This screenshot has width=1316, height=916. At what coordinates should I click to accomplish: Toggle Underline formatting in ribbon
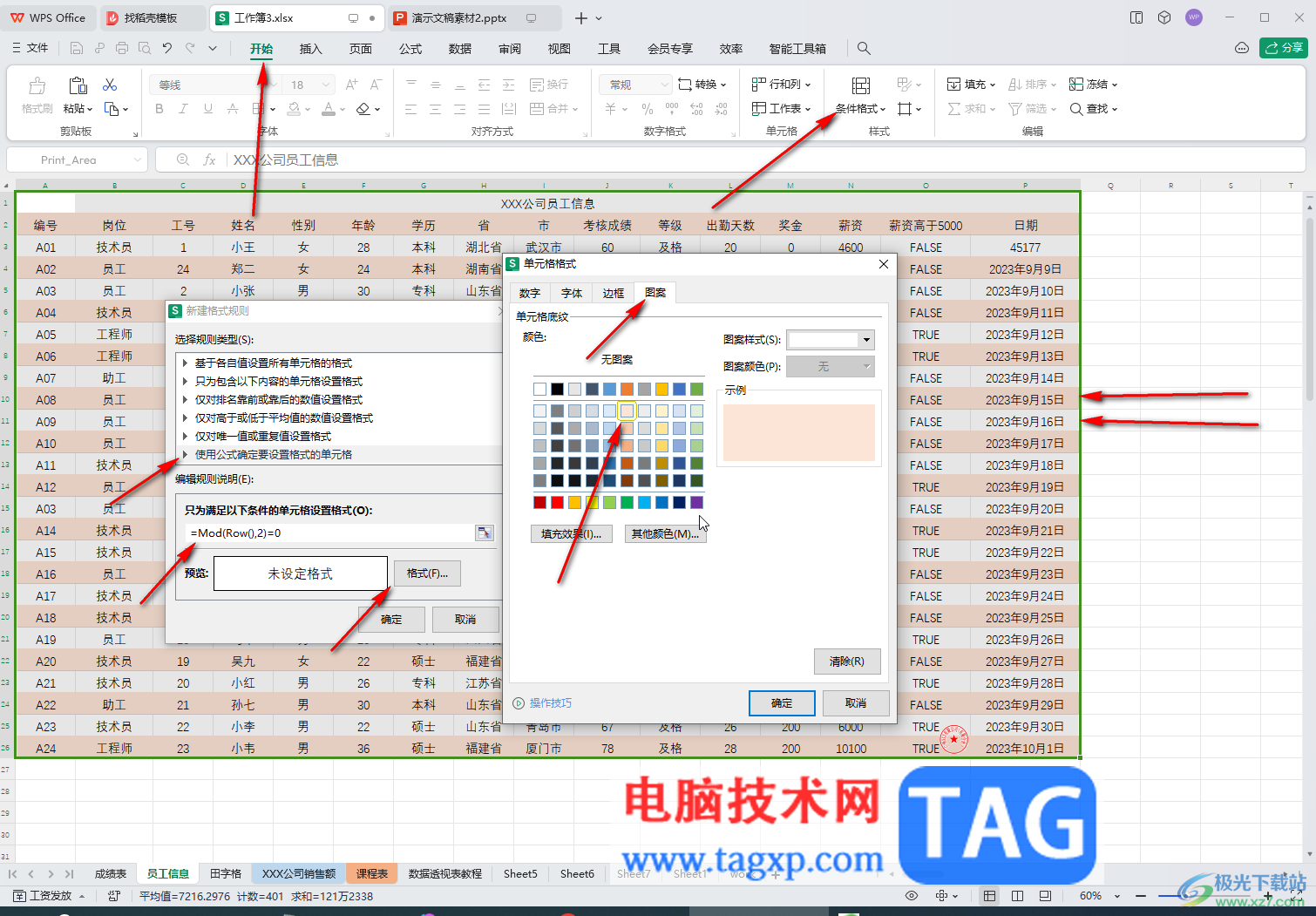click(207, 109)
